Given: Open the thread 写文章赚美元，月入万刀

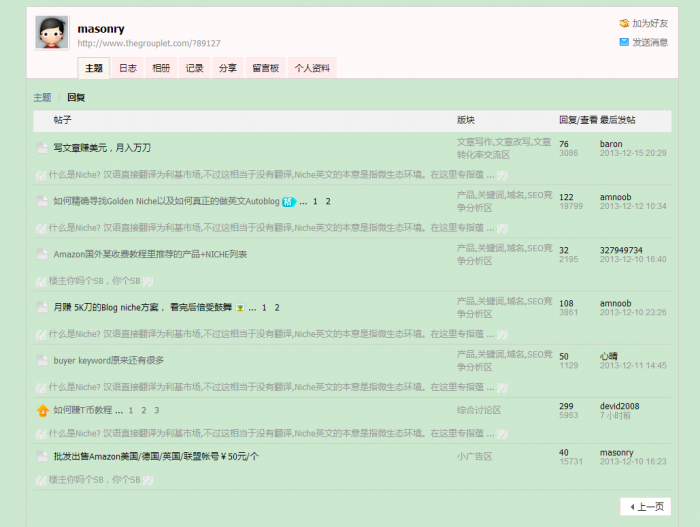Looking at the screenshot, I should 102,148.
